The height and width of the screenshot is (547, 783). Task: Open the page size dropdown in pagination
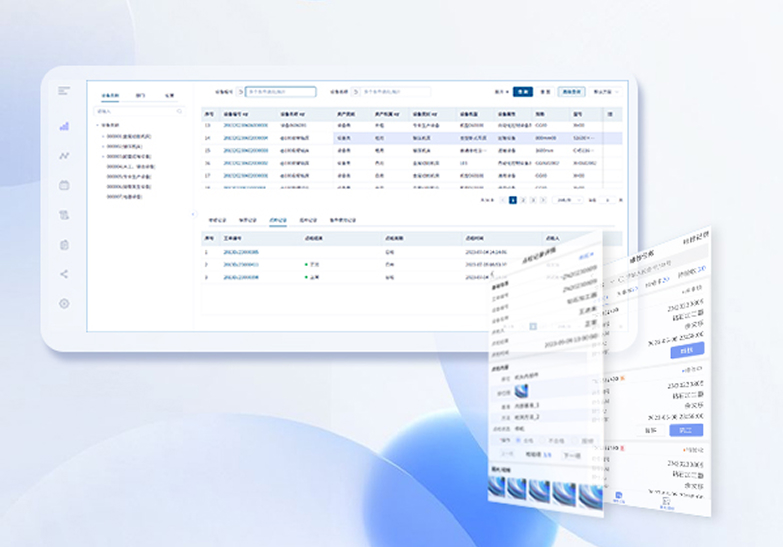click(565, 200)
